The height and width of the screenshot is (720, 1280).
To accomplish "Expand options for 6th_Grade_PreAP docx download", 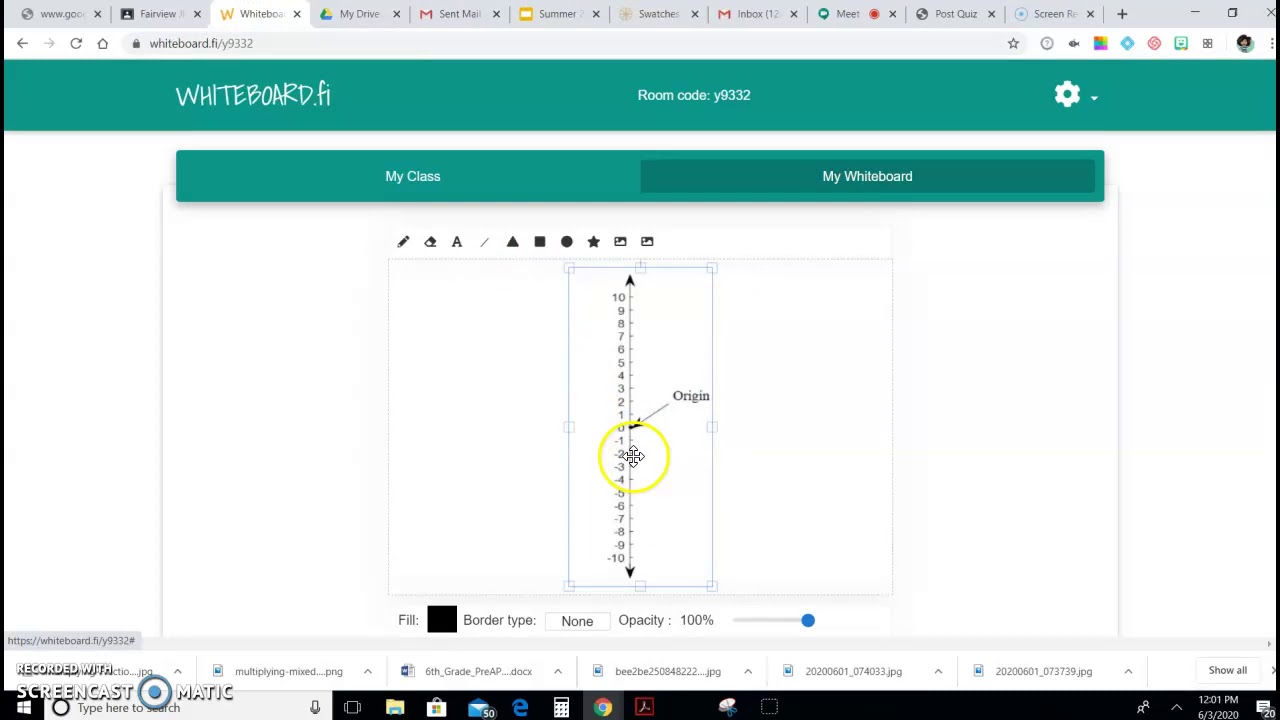I will tap(557, 671).
